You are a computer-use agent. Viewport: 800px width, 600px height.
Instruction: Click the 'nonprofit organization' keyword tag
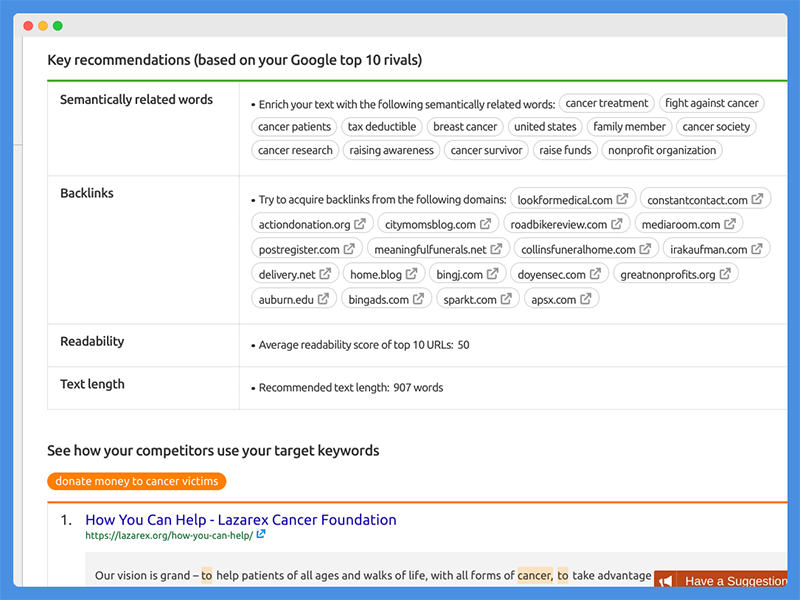pos(662,150)
